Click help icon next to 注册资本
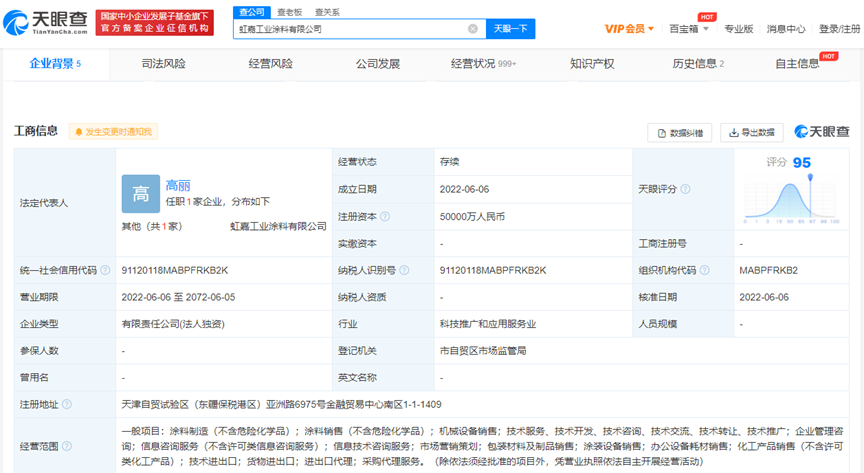 pos(385,217)
